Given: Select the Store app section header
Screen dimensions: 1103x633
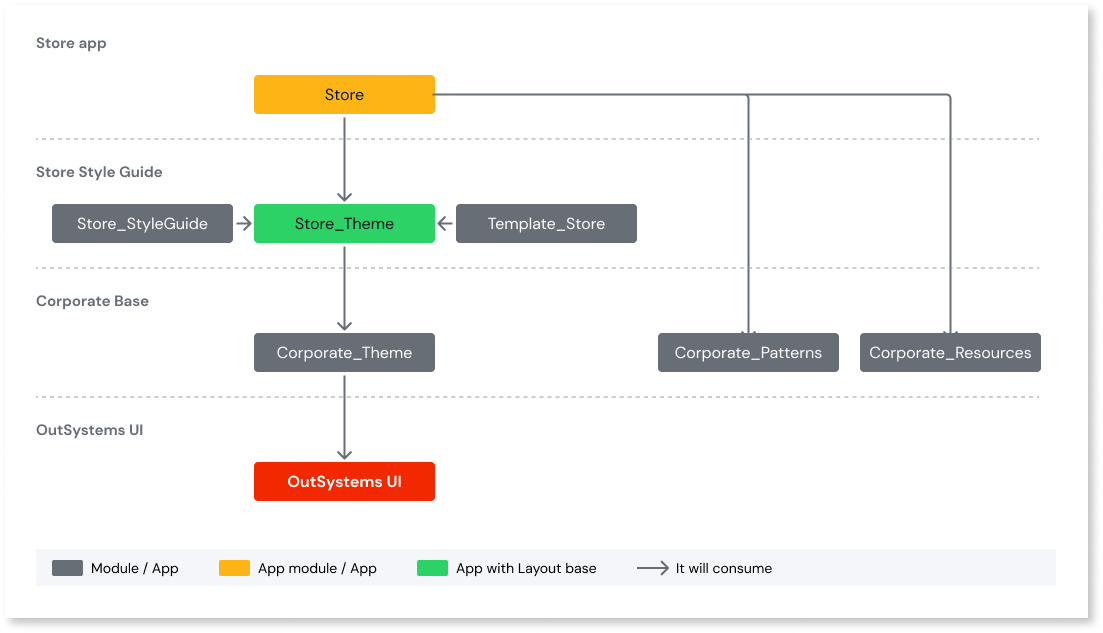Looking at the screenshot, I should pyautogui.click(x=71, y=43).
